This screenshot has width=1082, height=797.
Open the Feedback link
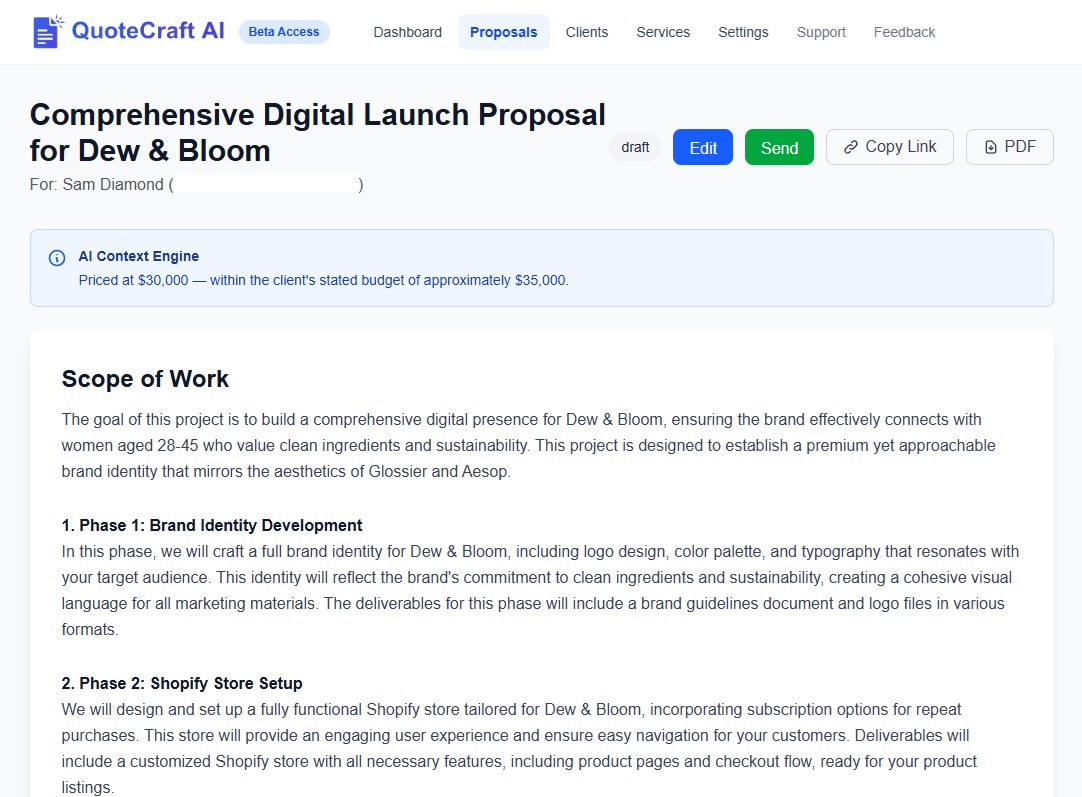point(904,32)
